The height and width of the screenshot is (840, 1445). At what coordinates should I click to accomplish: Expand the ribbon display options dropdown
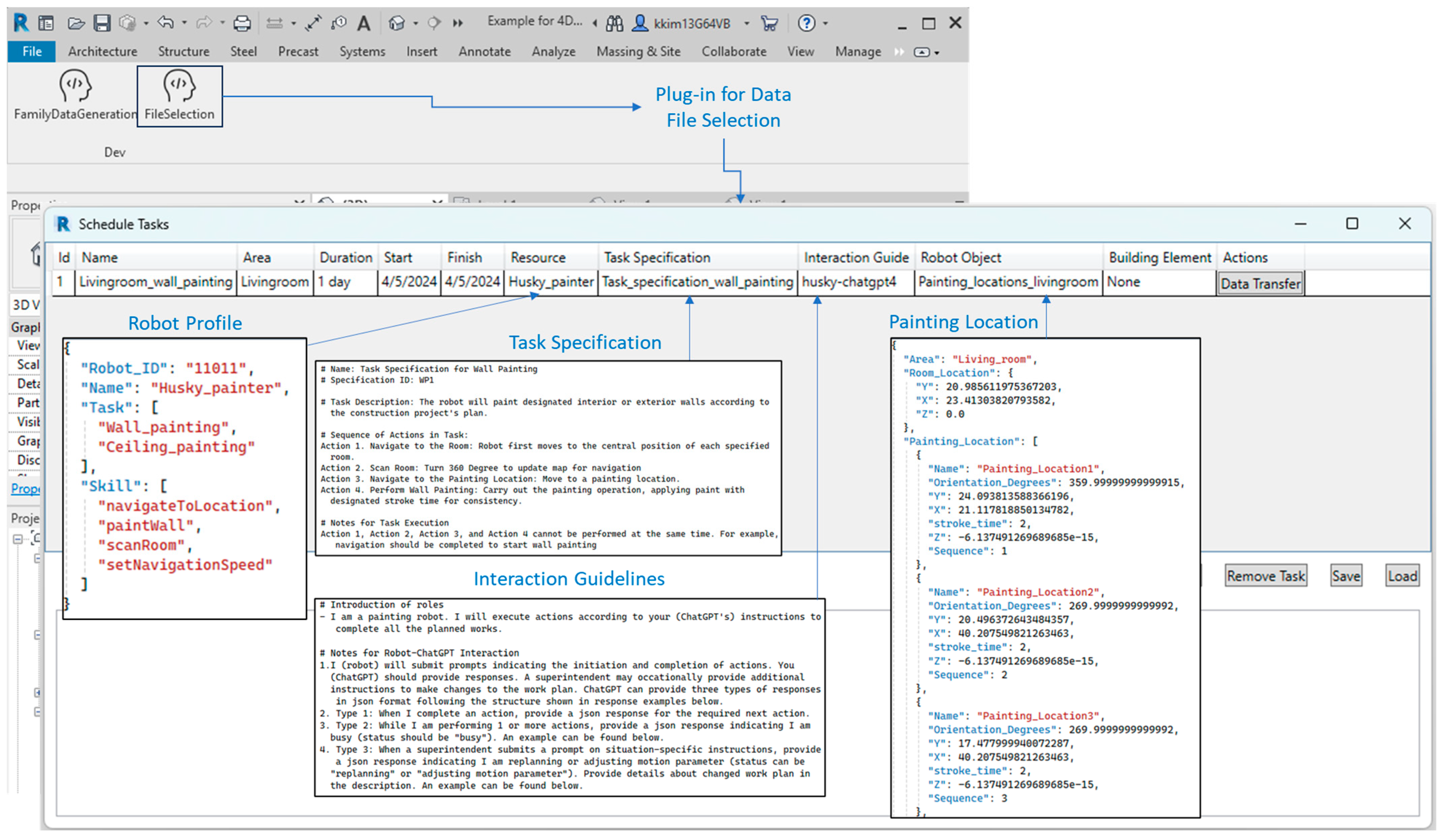[937, 53]
